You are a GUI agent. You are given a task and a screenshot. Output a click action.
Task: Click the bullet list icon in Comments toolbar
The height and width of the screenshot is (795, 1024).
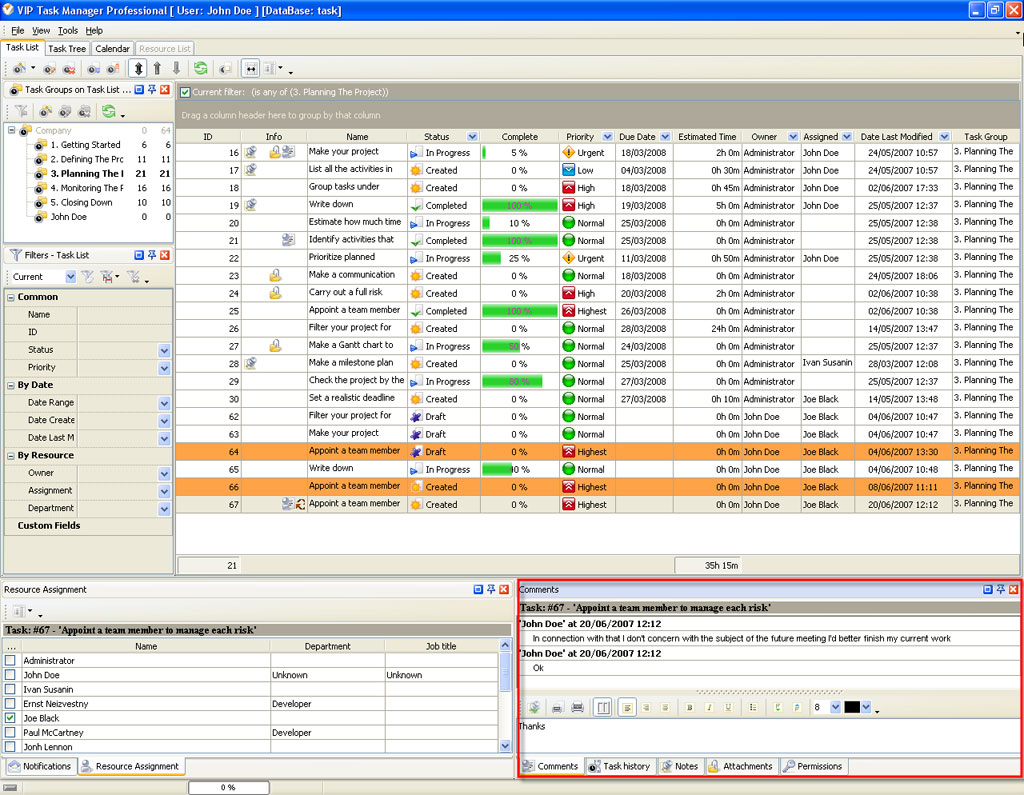[753, 707]
